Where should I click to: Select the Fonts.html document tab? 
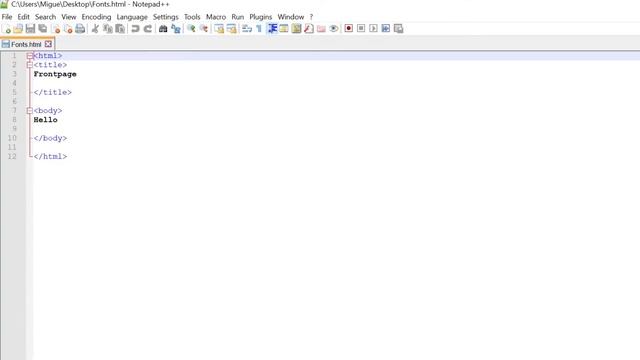tap(27, 44)
